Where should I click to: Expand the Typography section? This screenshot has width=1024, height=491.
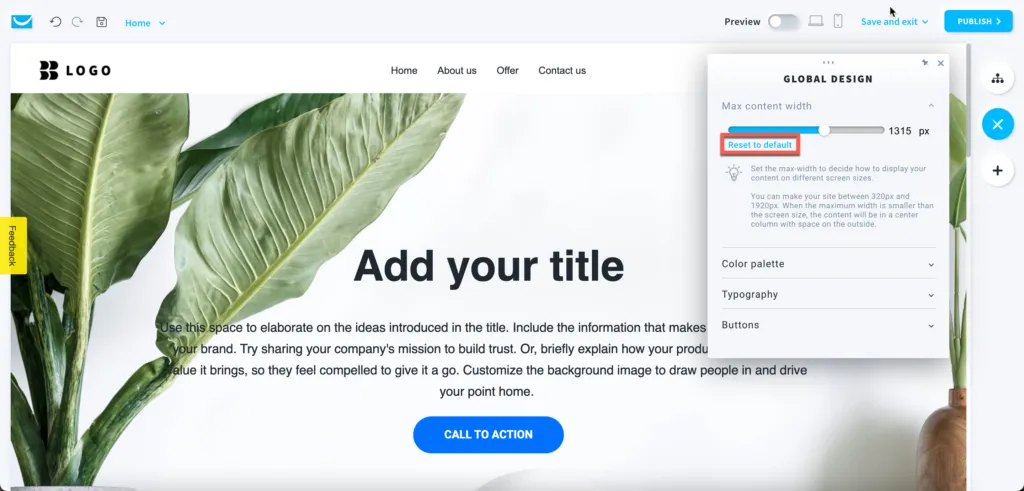[828, 294]
